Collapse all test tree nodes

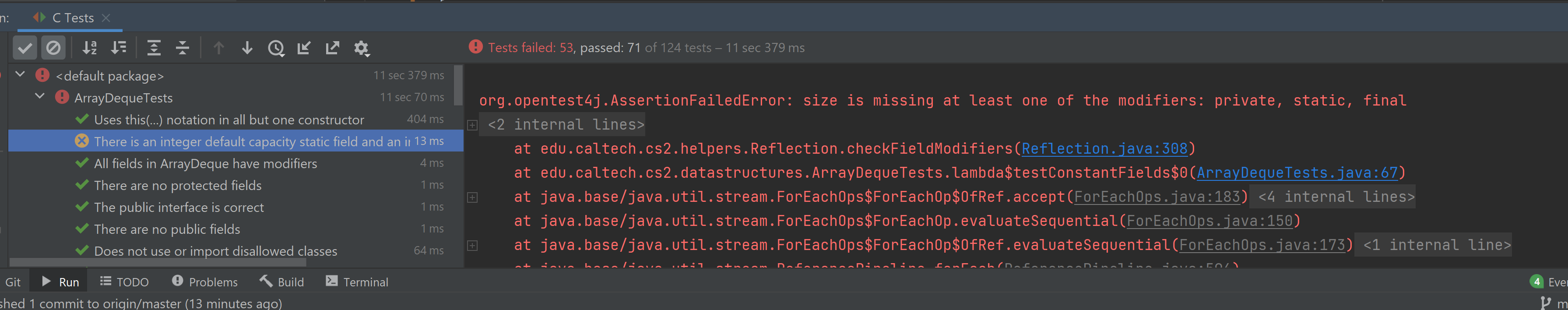183,48
